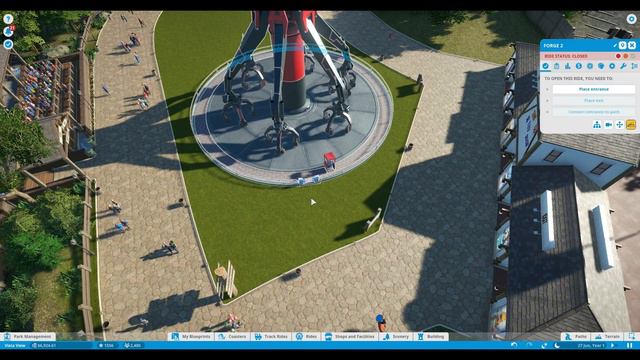
Task: Open the objectives checkmark icon on the left
Action: [x=8, y=44]
